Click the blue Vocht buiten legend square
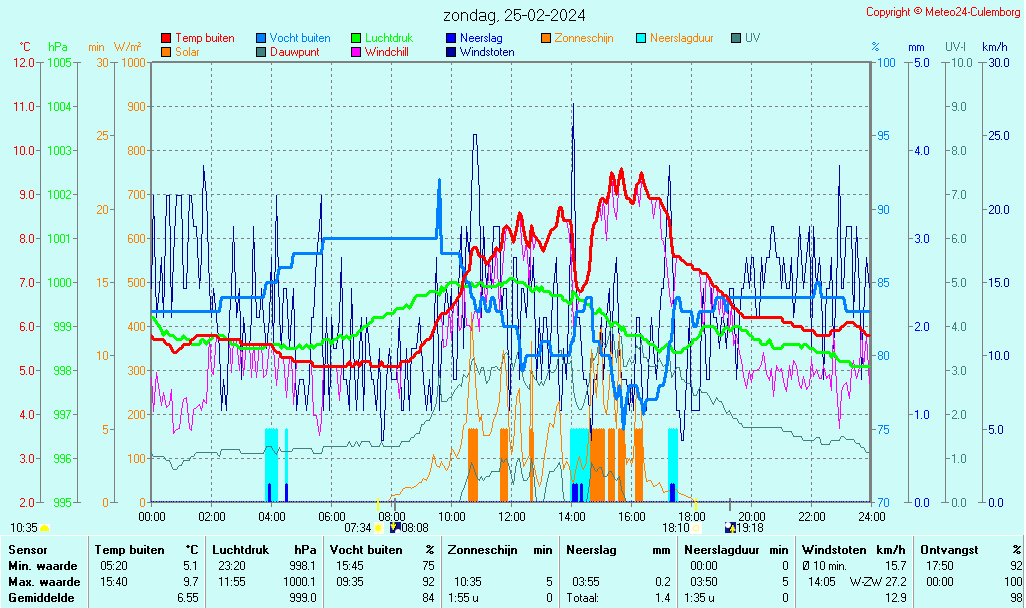 coord(261,38)
